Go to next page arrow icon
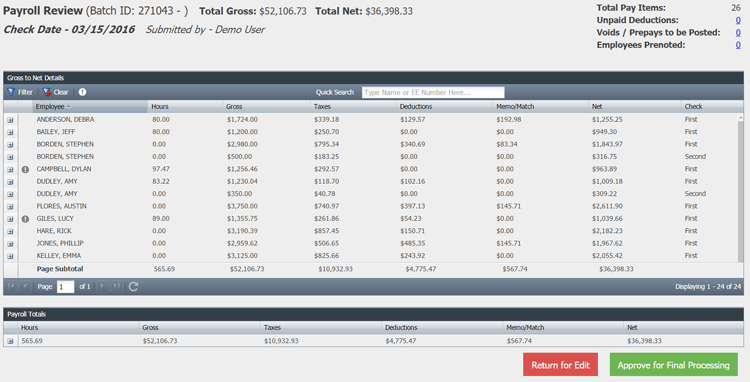Screen dimensions: 750x382 pyautogui.click(x=102, y=286)
